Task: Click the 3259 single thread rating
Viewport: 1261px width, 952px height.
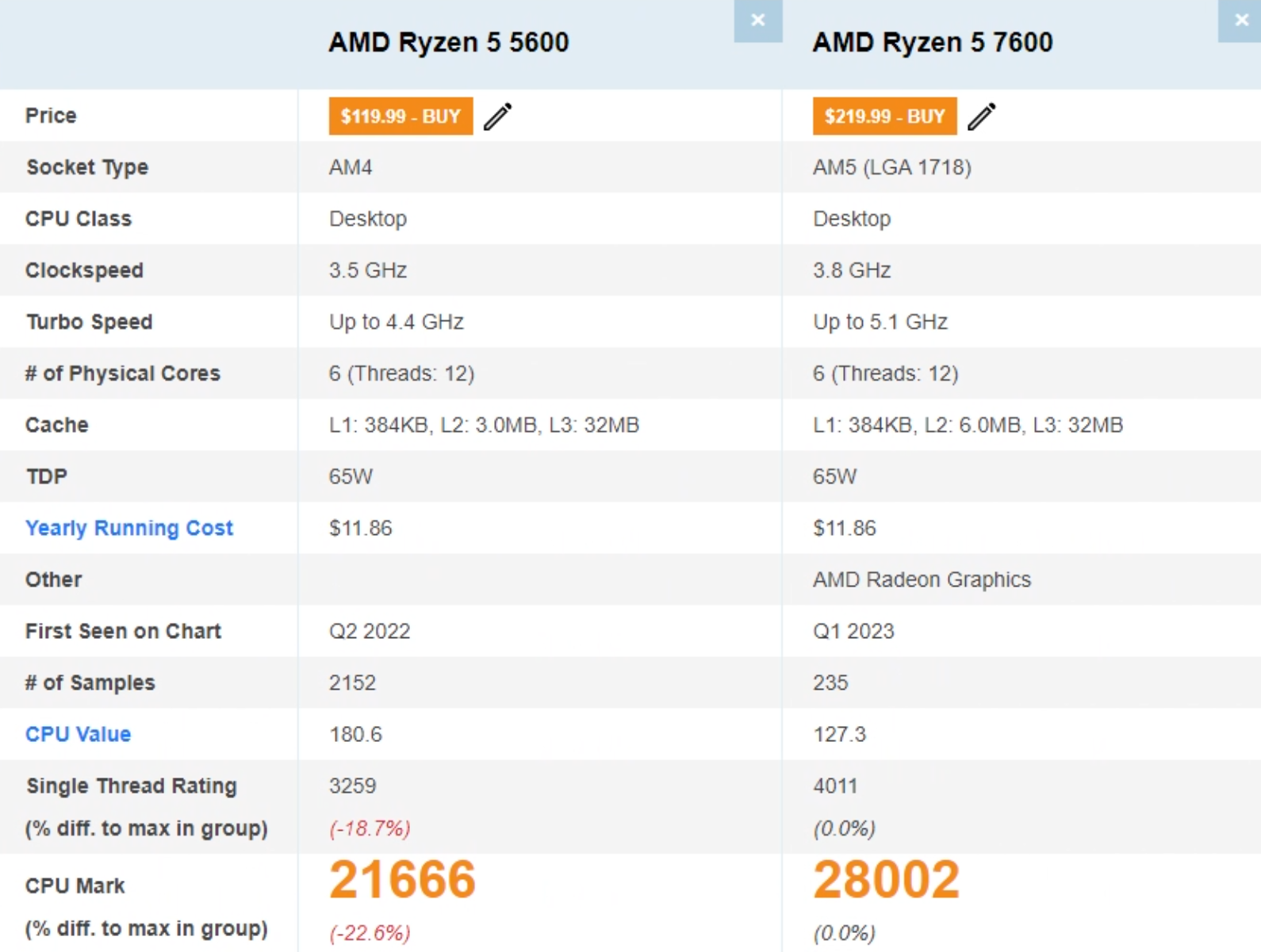Action: click(x=353, y=786)
